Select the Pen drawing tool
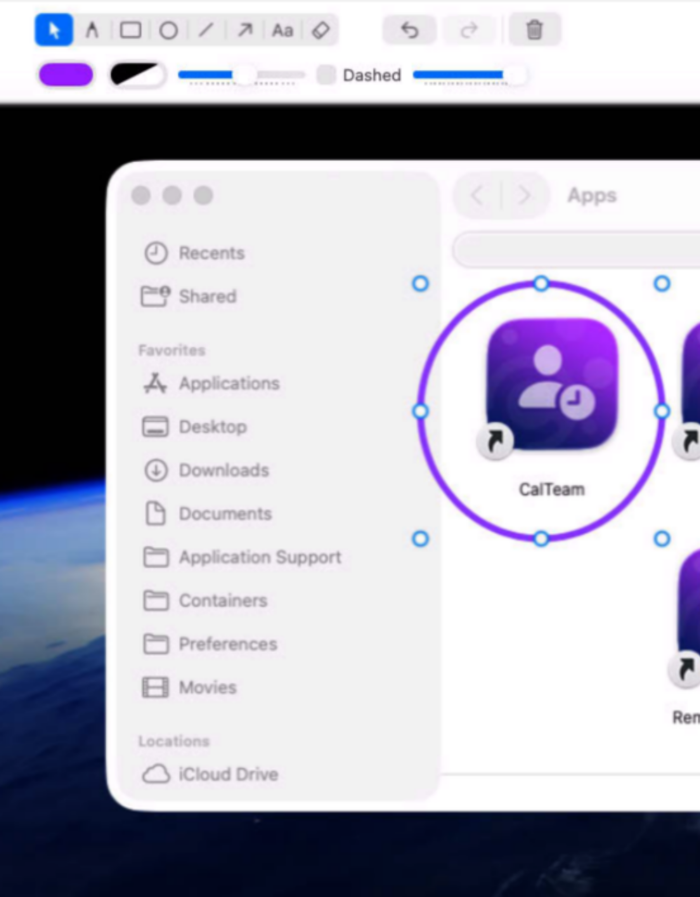Screen dimensions: 700x897 92,30
